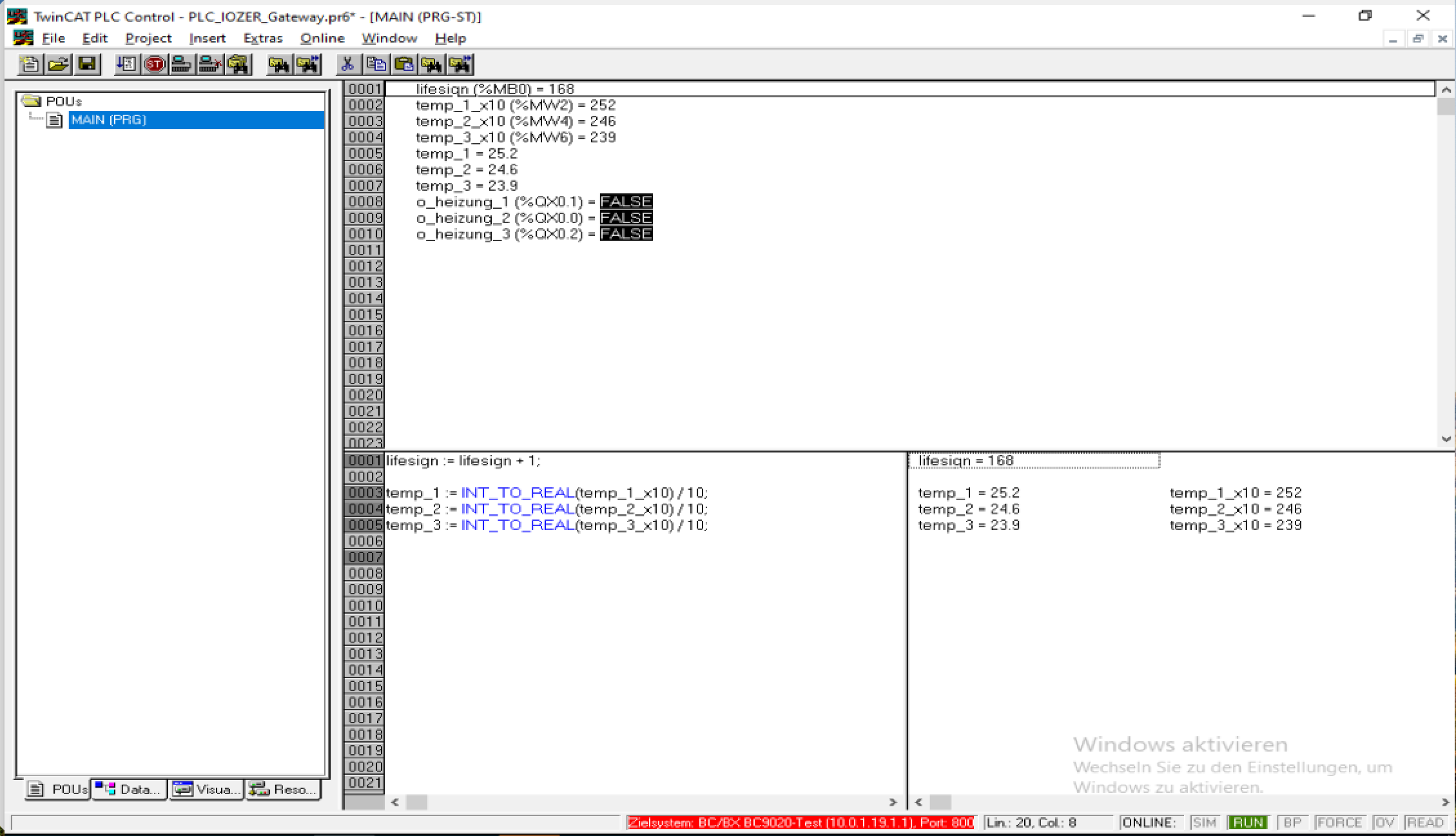Viewport: 1456px width, 836px height.
Task: Open the Project menu
Action: coord(148,39)
